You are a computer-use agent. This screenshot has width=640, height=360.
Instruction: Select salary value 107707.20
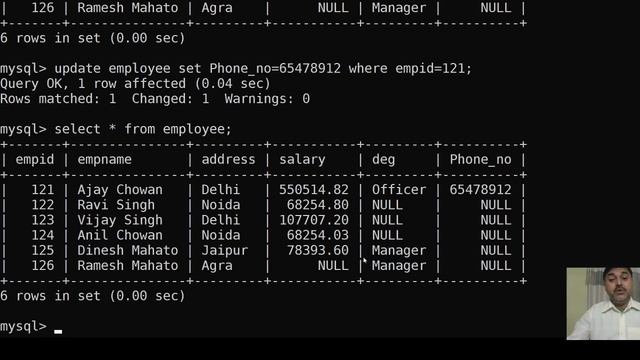(x=314, y=220)
